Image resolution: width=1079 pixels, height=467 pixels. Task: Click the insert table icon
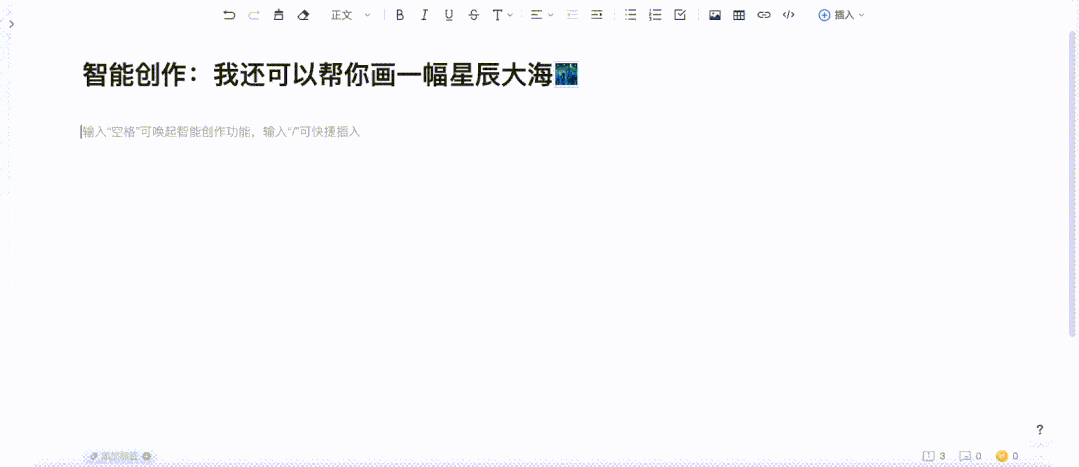(x=739, y=15)
